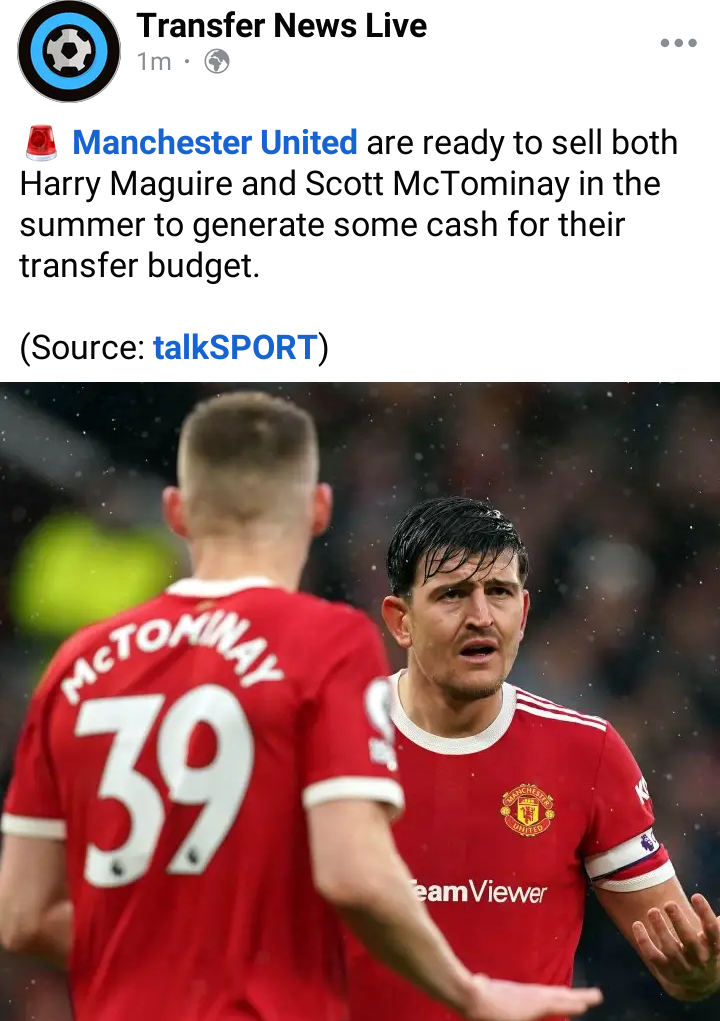The width and height of the screenshot is (720, 1021).
Task: Click the text mentioning Harry Maguire
Action: point(126,184)
